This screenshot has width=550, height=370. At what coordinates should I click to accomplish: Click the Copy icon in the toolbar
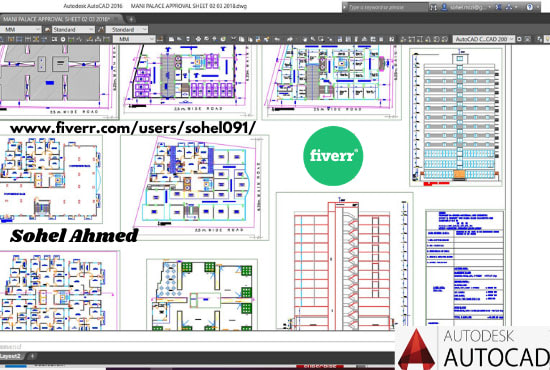point(242,39)
